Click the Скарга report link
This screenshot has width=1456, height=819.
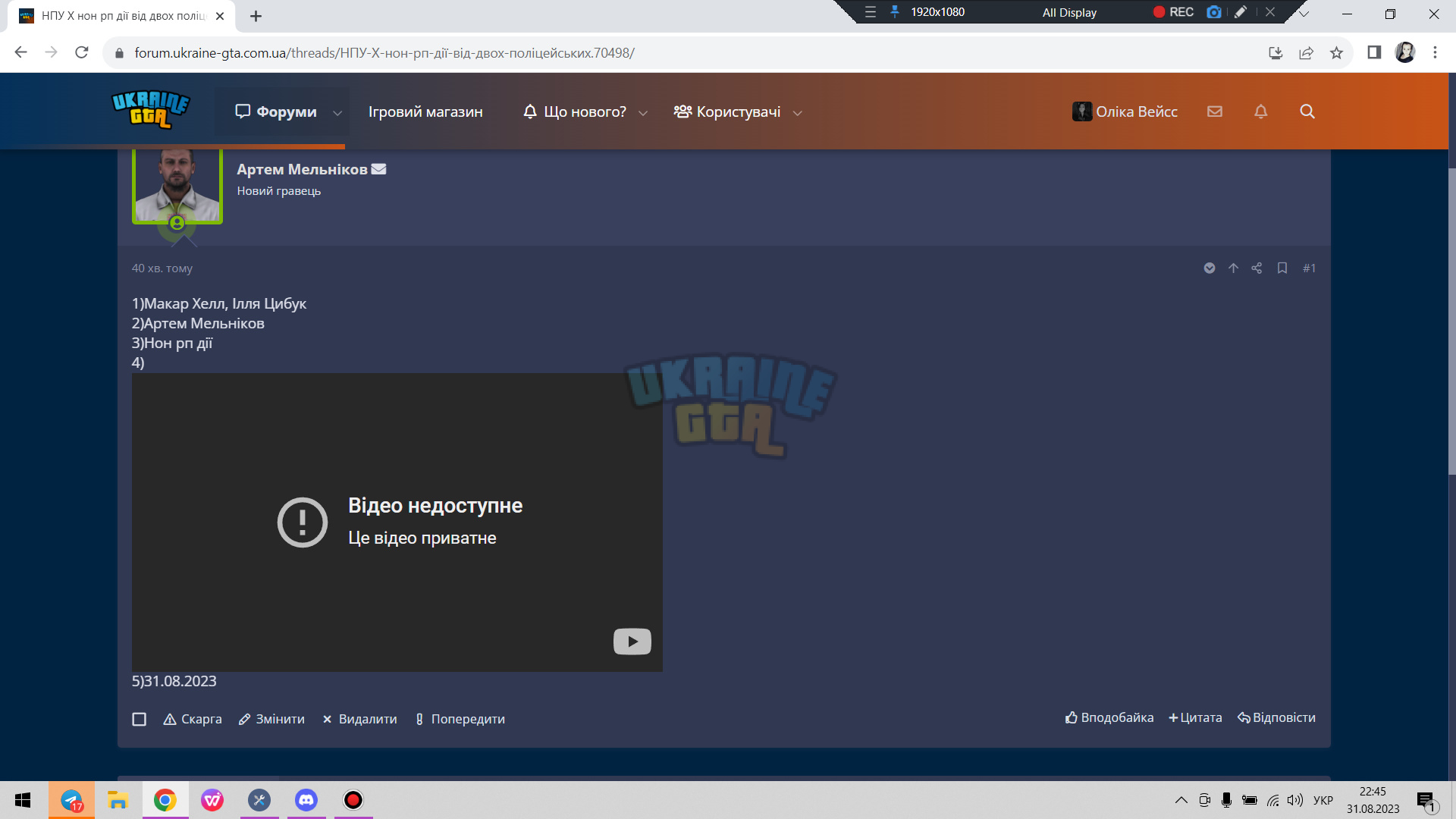click(x=193, y=719)
